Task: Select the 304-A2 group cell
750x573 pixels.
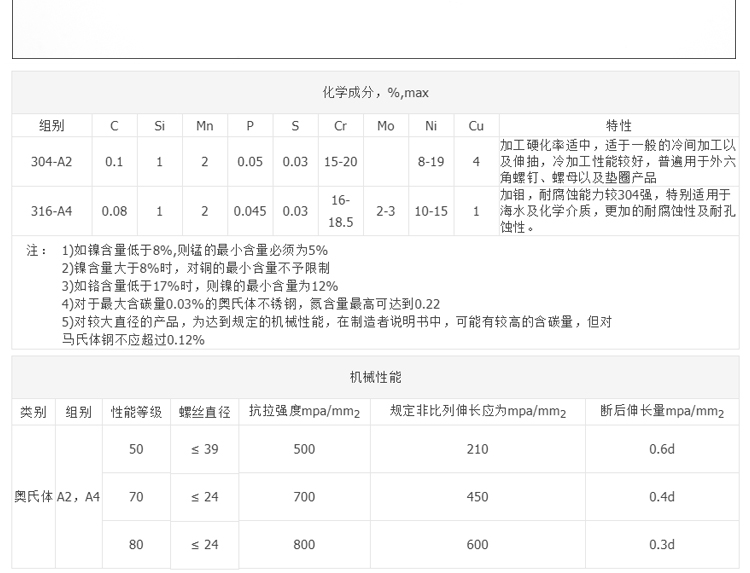Action: (51, 161)
